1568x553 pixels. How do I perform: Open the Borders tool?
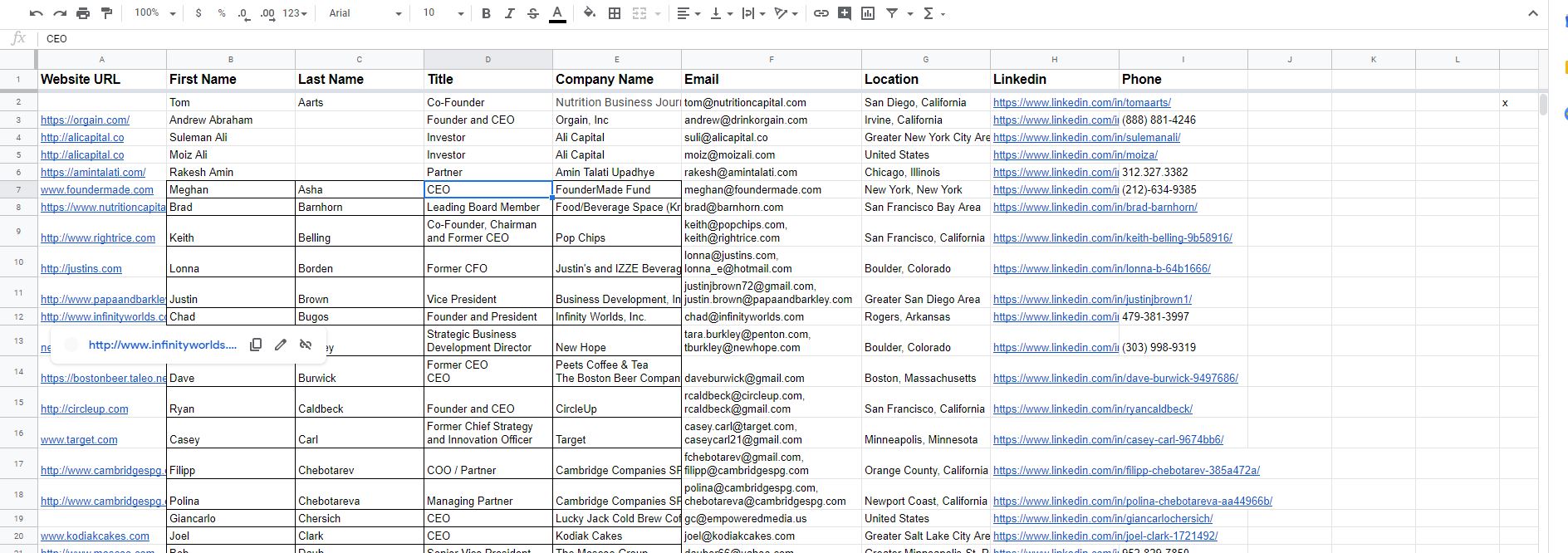tap(615, 13)
